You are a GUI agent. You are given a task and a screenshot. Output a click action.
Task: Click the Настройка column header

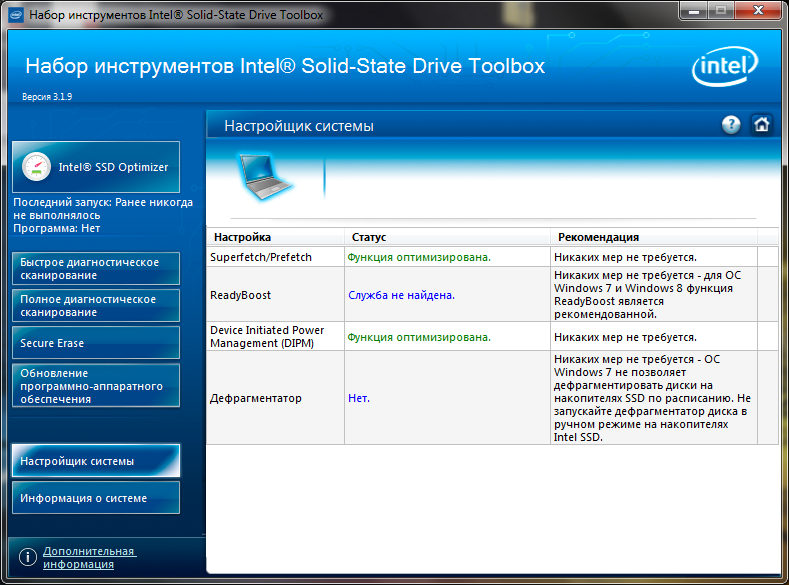276,237
